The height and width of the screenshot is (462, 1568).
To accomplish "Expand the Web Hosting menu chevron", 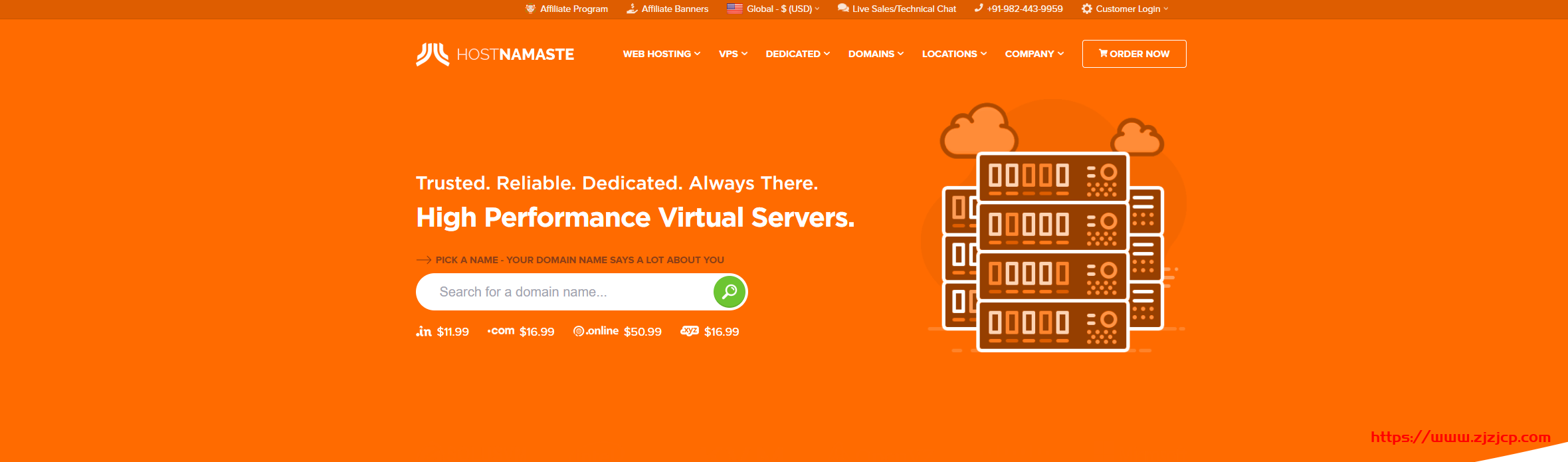I will point(697,54).
